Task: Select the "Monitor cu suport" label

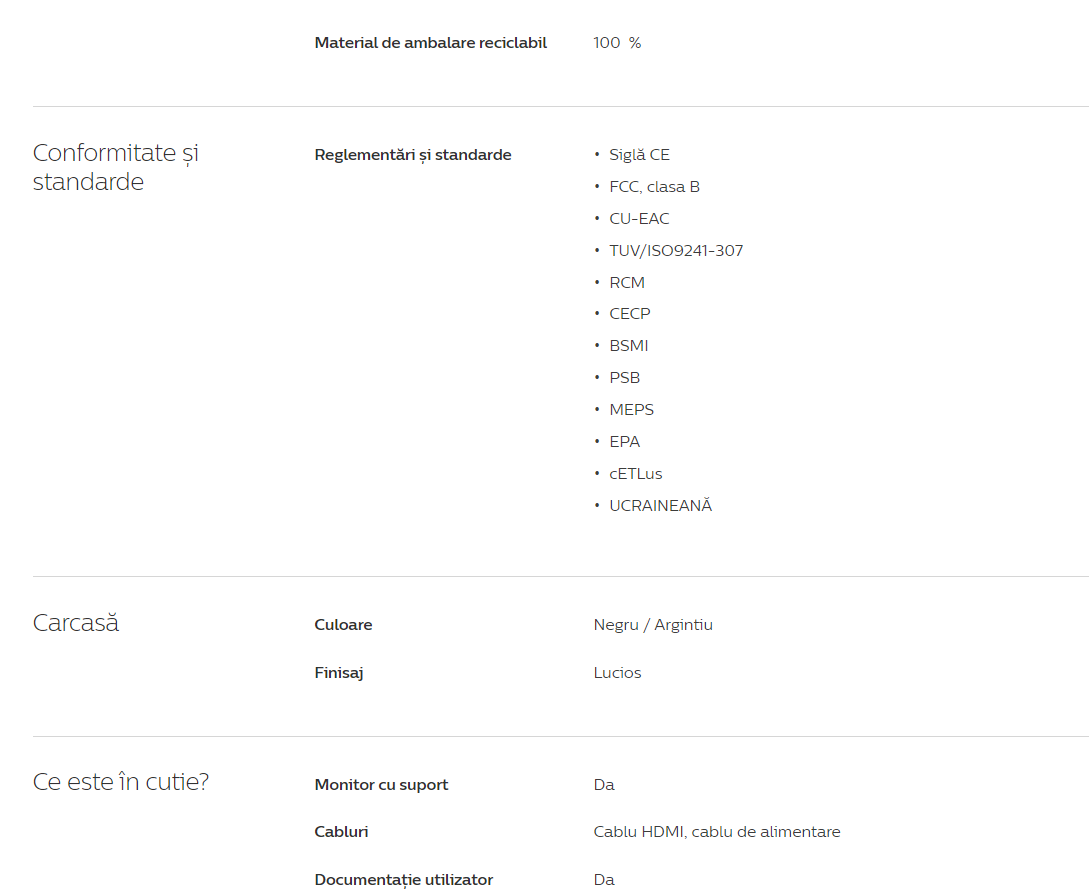Action: 381,785
